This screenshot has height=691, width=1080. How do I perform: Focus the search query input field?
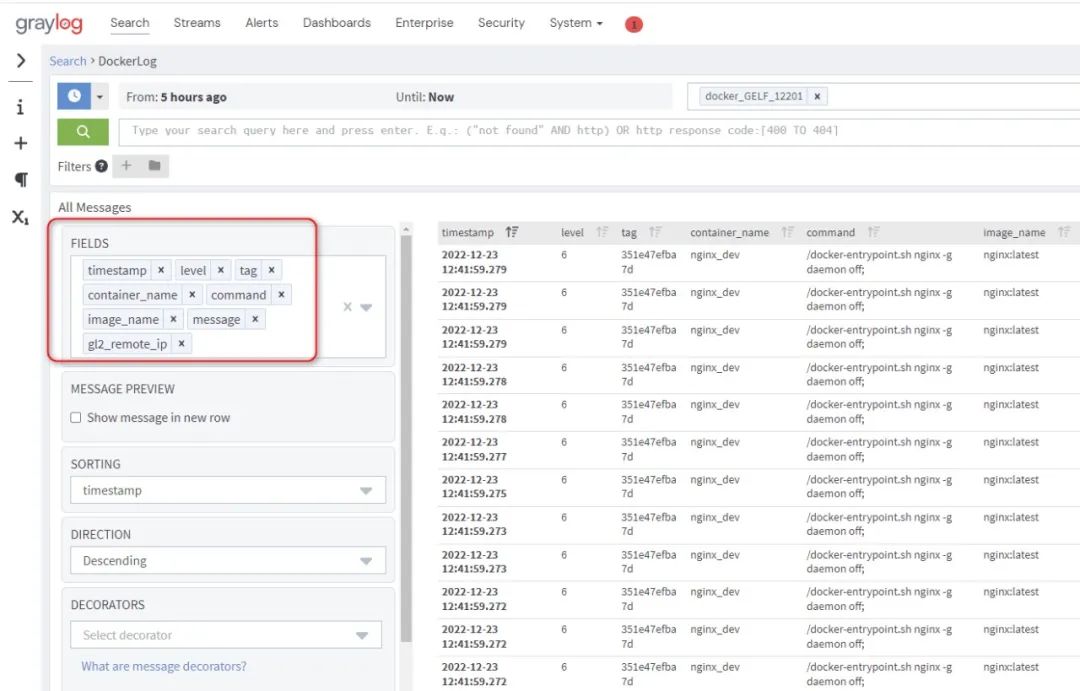point(599,131)
